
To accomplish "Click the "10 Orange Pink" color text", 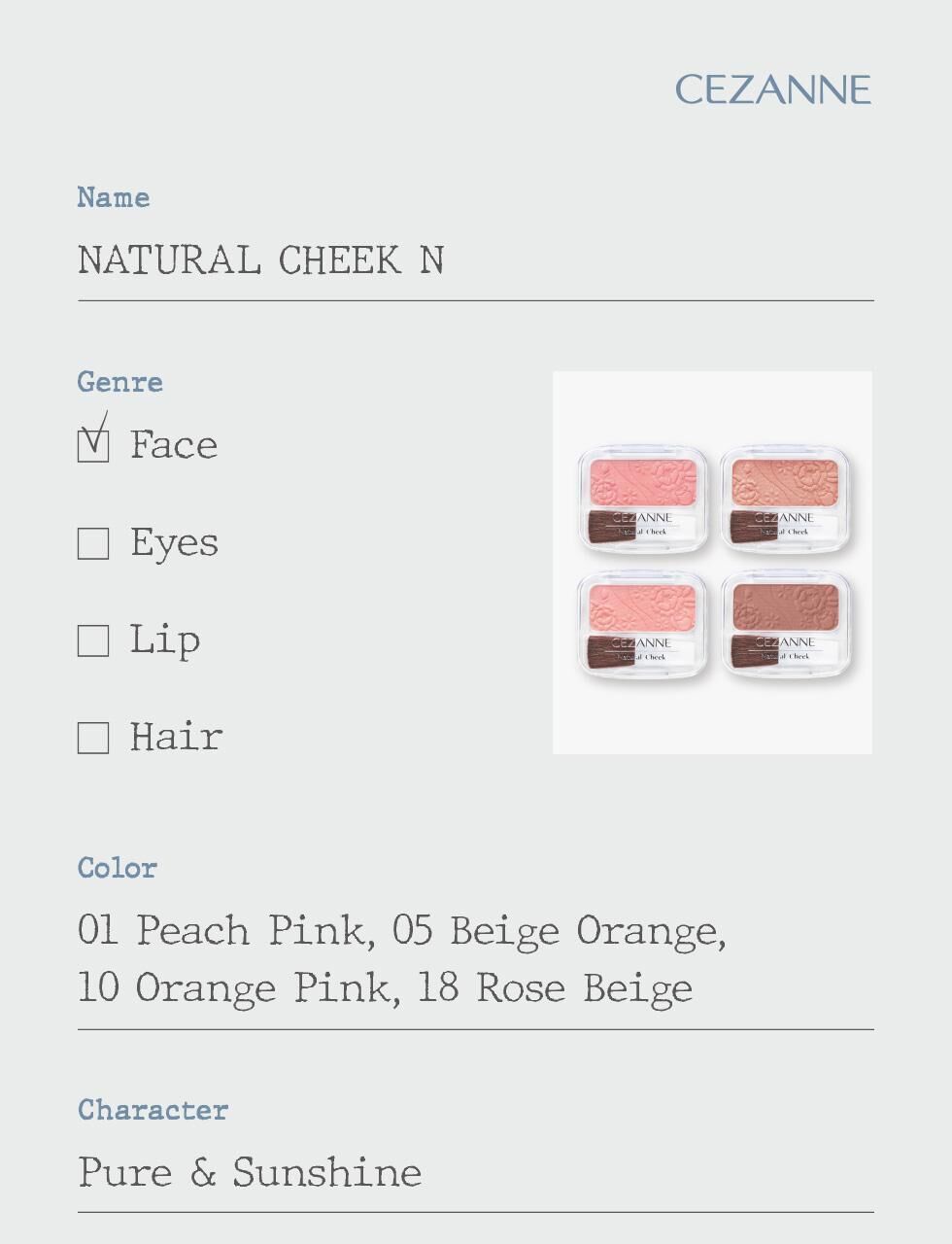I will point(236,988).
